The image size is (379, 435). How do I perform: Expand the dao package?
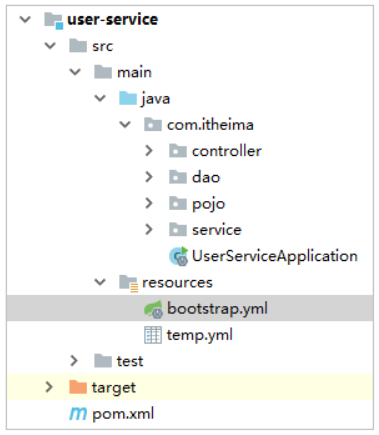pos(149,177)
